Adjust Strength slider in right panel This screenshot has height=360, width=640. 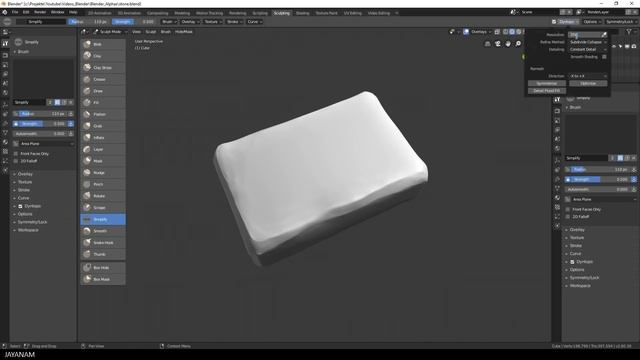(600, 179)
